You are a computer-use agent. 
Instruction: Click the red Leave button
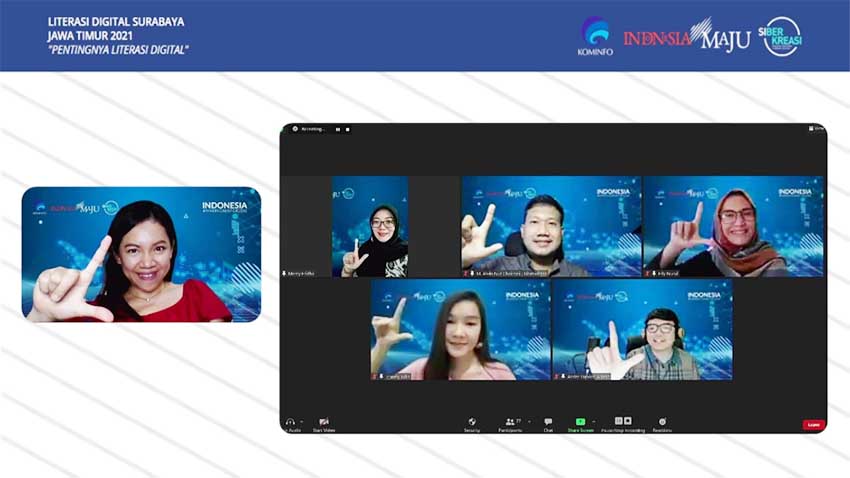pyautogui.click(x=813, y=425)
